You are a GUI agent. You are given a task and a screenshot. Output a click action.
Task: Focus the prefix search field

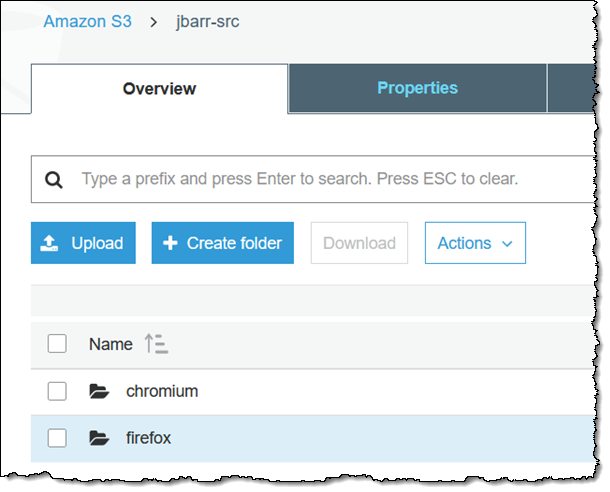tap(300, 180)
